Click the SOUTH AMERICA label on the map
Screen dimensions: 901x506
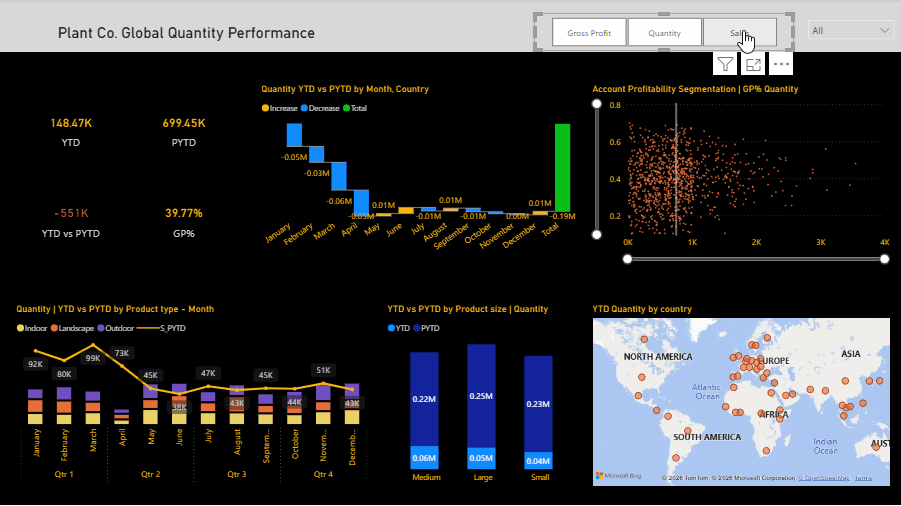707,437
